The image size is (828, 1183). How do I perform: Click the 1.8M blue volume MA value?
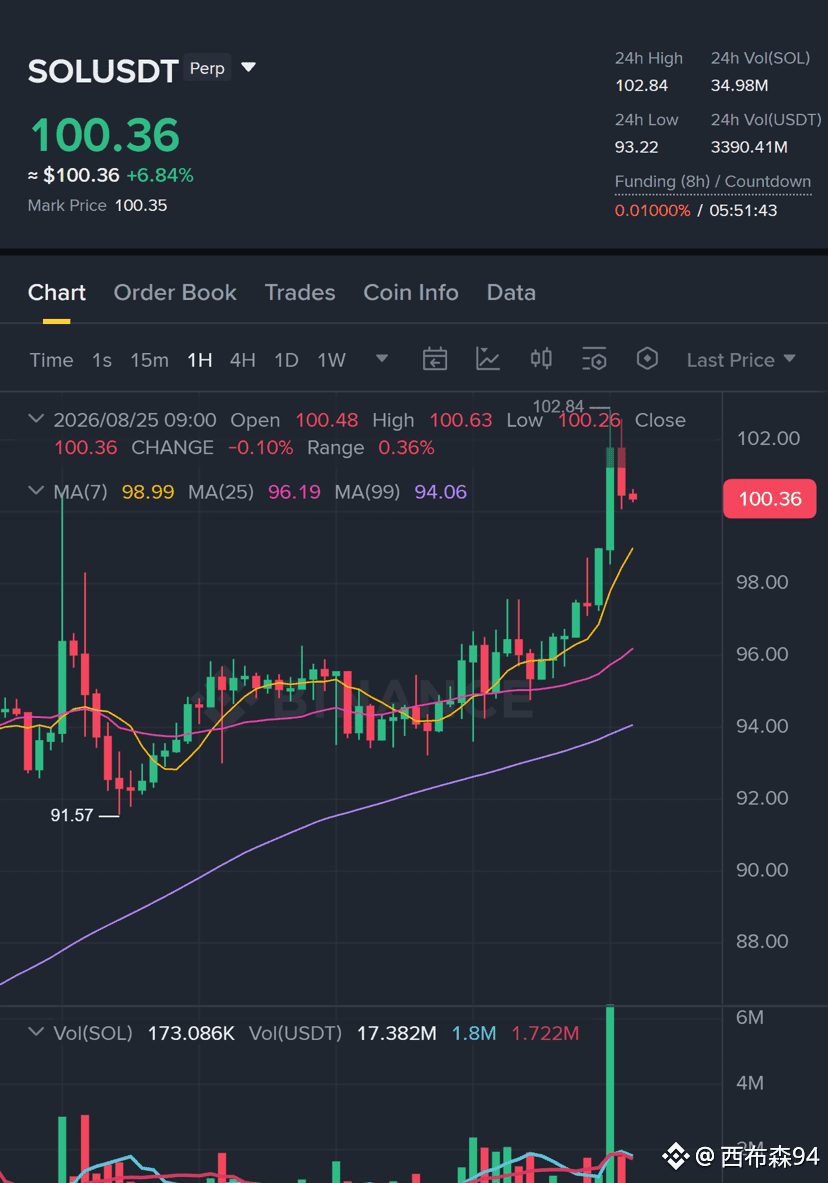point(474,1033)
